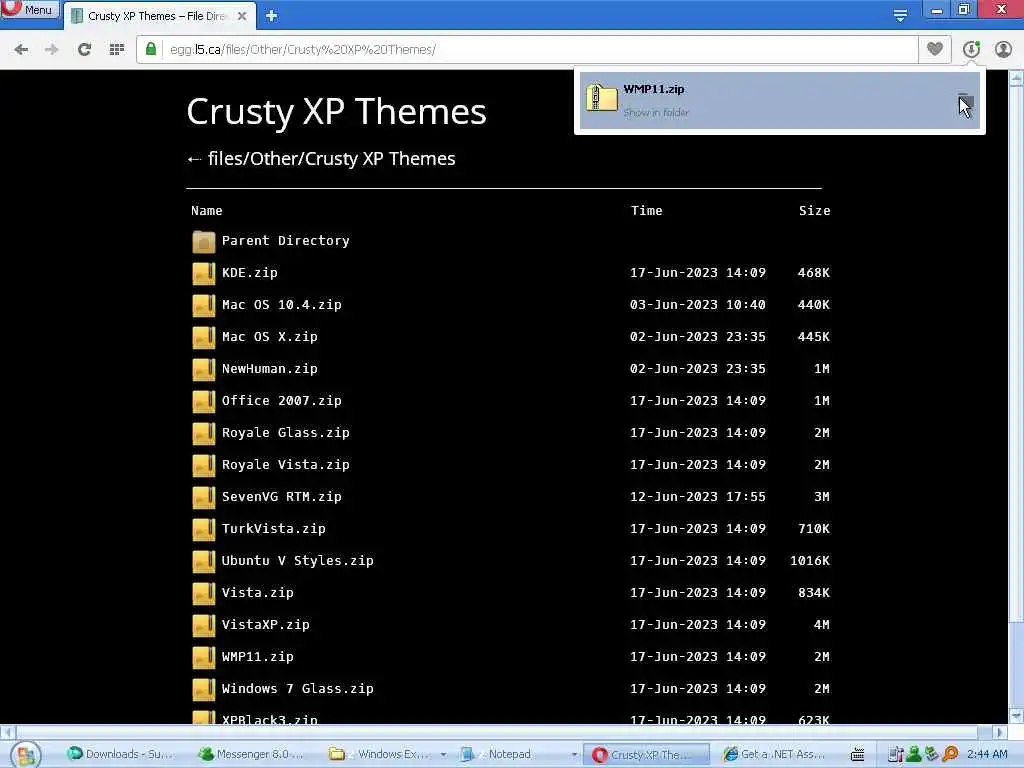The height and width of the screenshot is (768, 1024).
Task: Open the Opera Menu button
Action: coord(30,9)
